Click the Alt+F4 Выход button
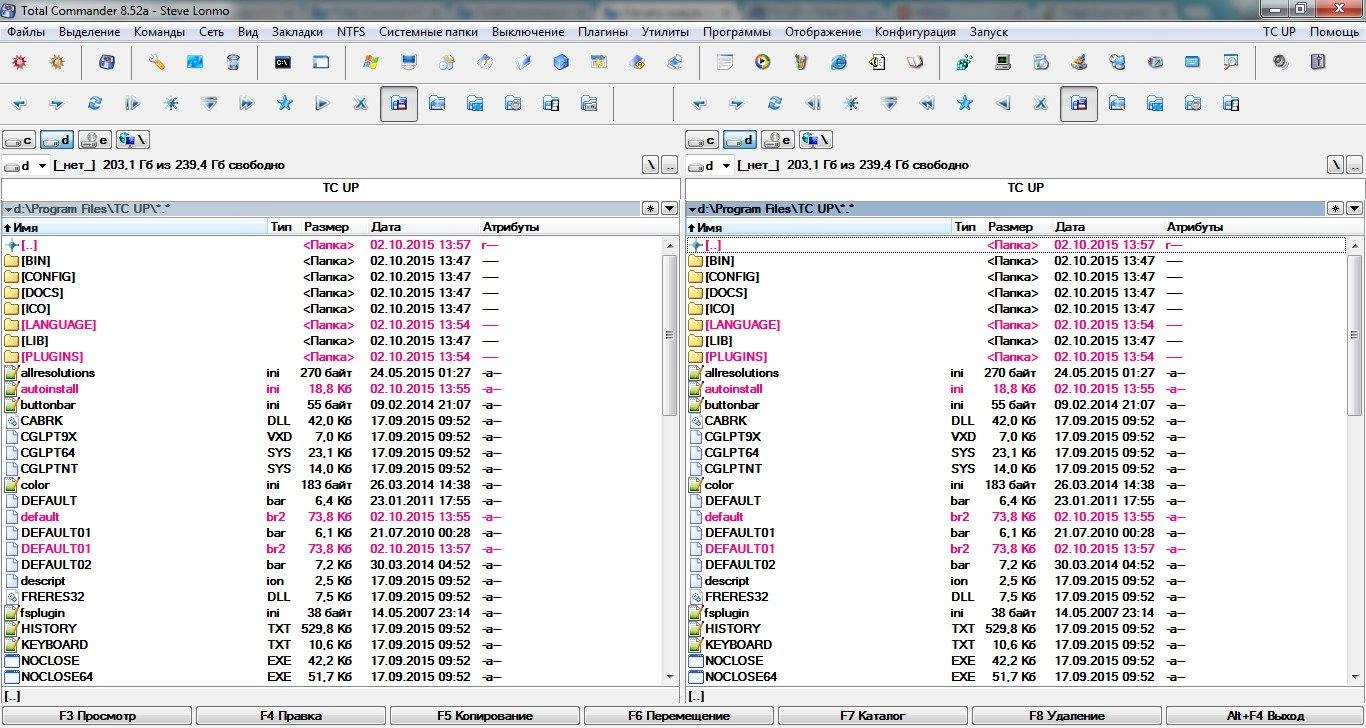This screenshot has width=1366, height=728. tap(1265, 716)
